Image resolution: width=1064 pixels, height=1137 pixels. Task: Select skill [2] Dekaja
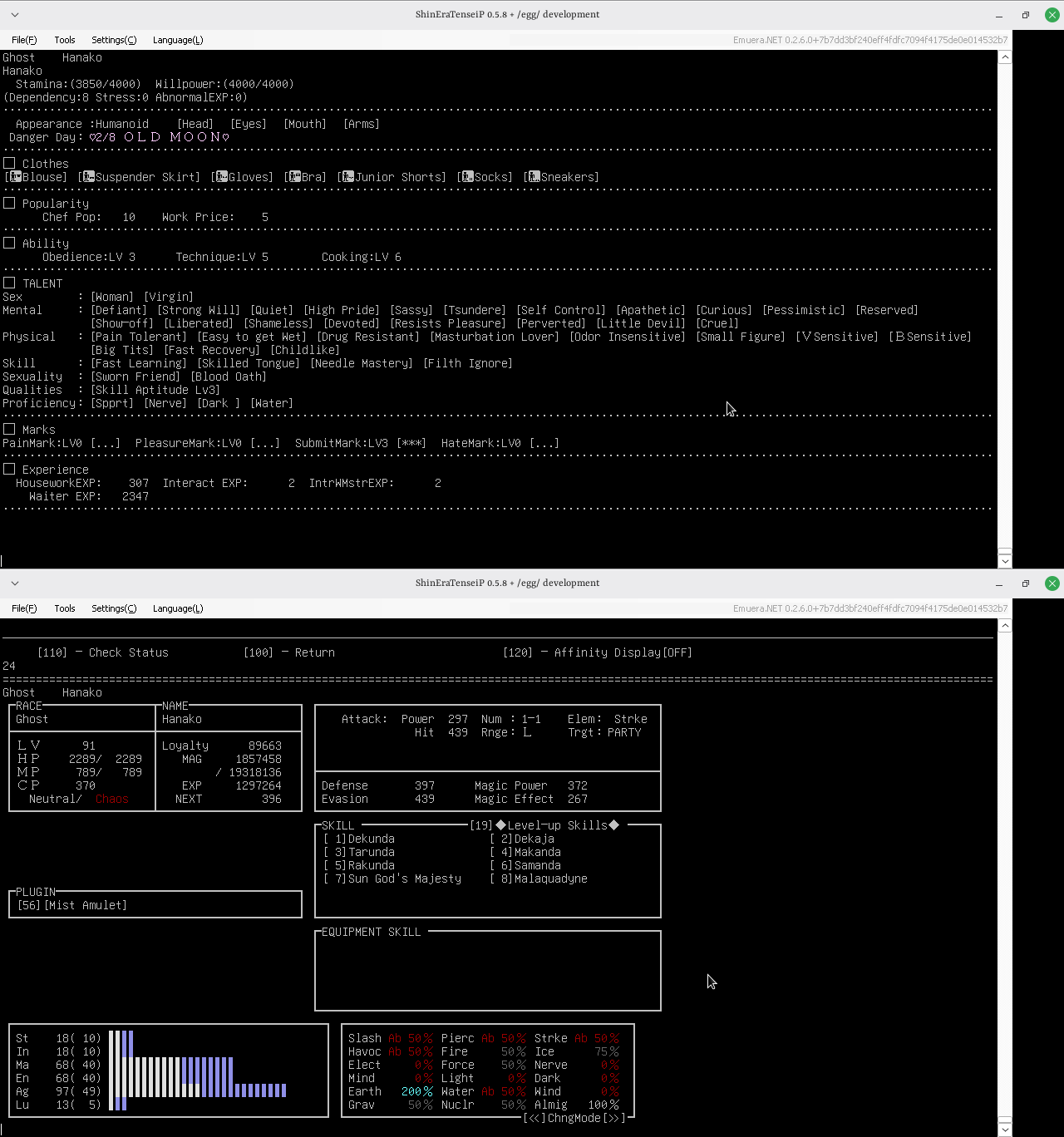pos(521,839)
